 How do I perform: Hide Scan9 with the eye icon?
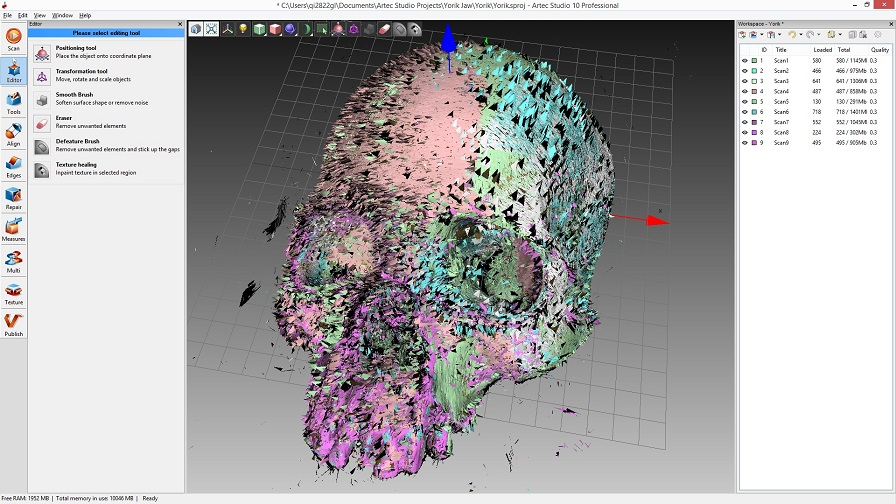(745, 143)
